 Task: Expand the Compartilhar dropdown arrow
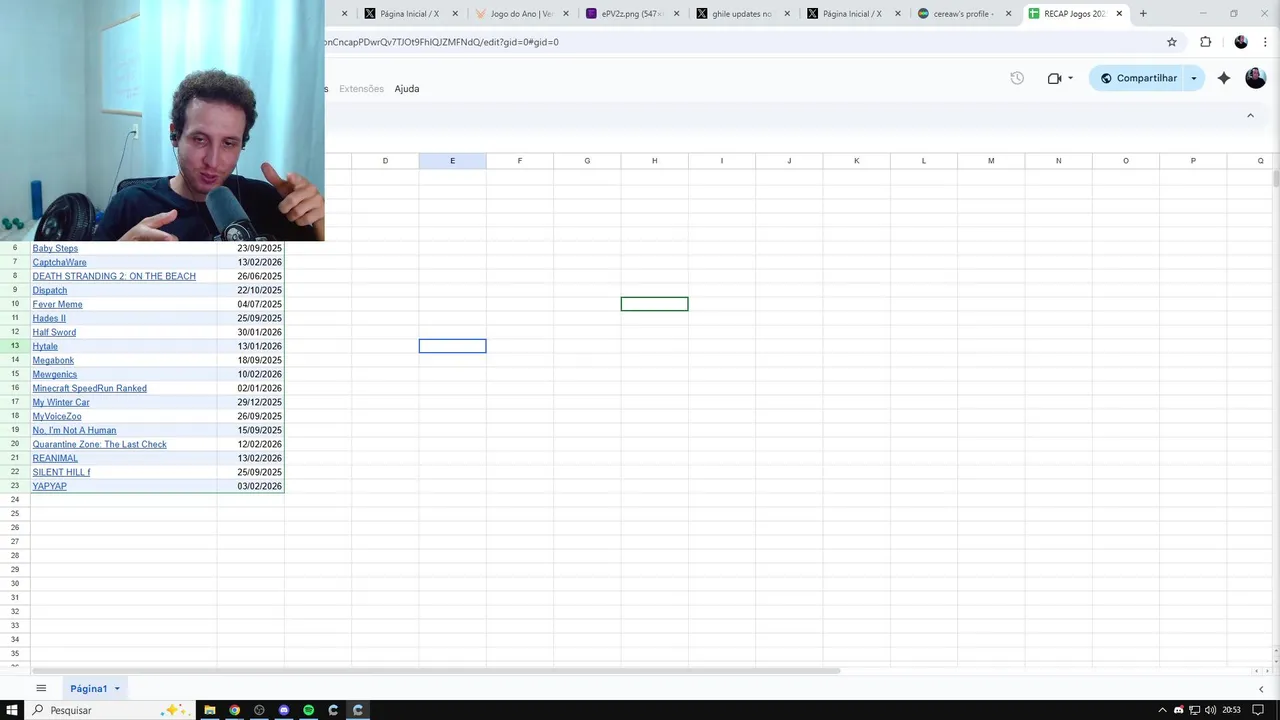coord(1193,78)
